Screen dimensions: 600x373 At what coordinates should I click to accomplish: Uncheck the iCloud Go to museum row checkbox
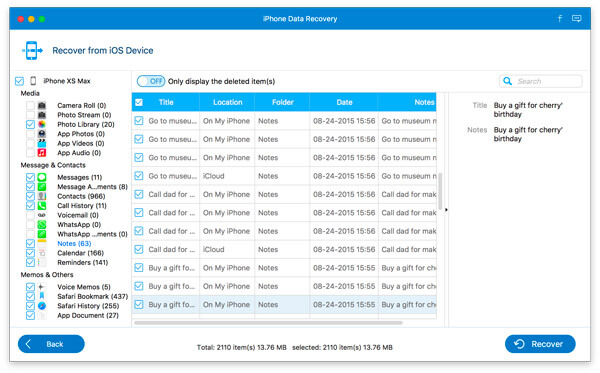(139, 176)
